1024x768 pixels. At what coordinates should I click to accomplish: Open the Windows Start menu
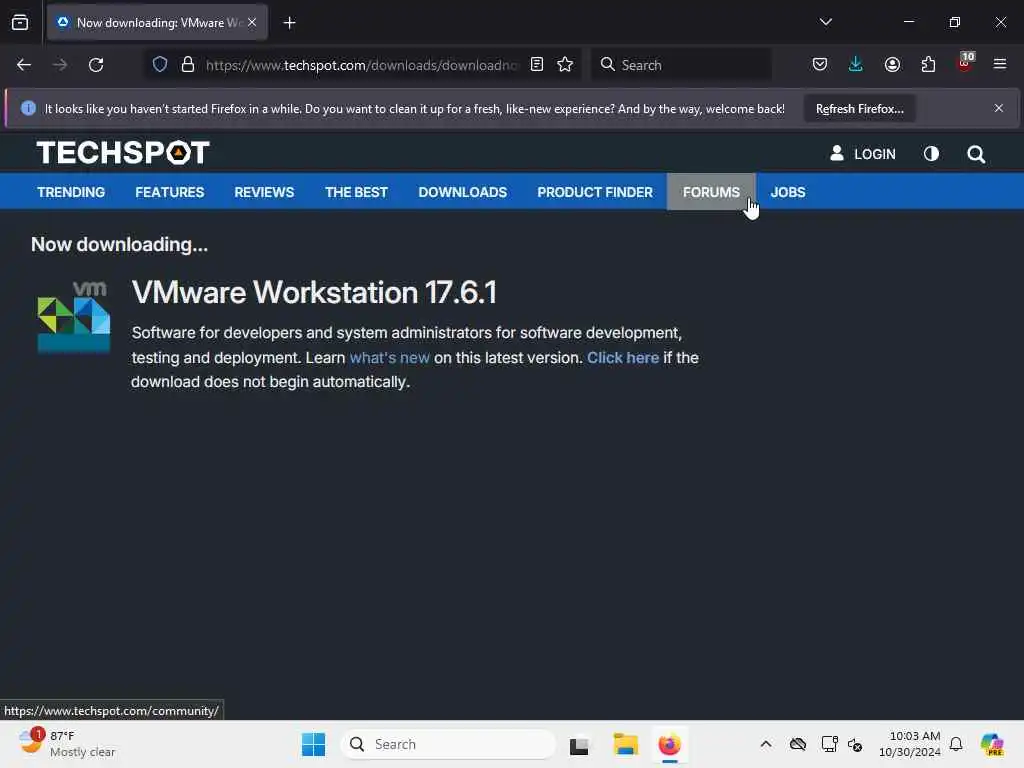(313, 744)
